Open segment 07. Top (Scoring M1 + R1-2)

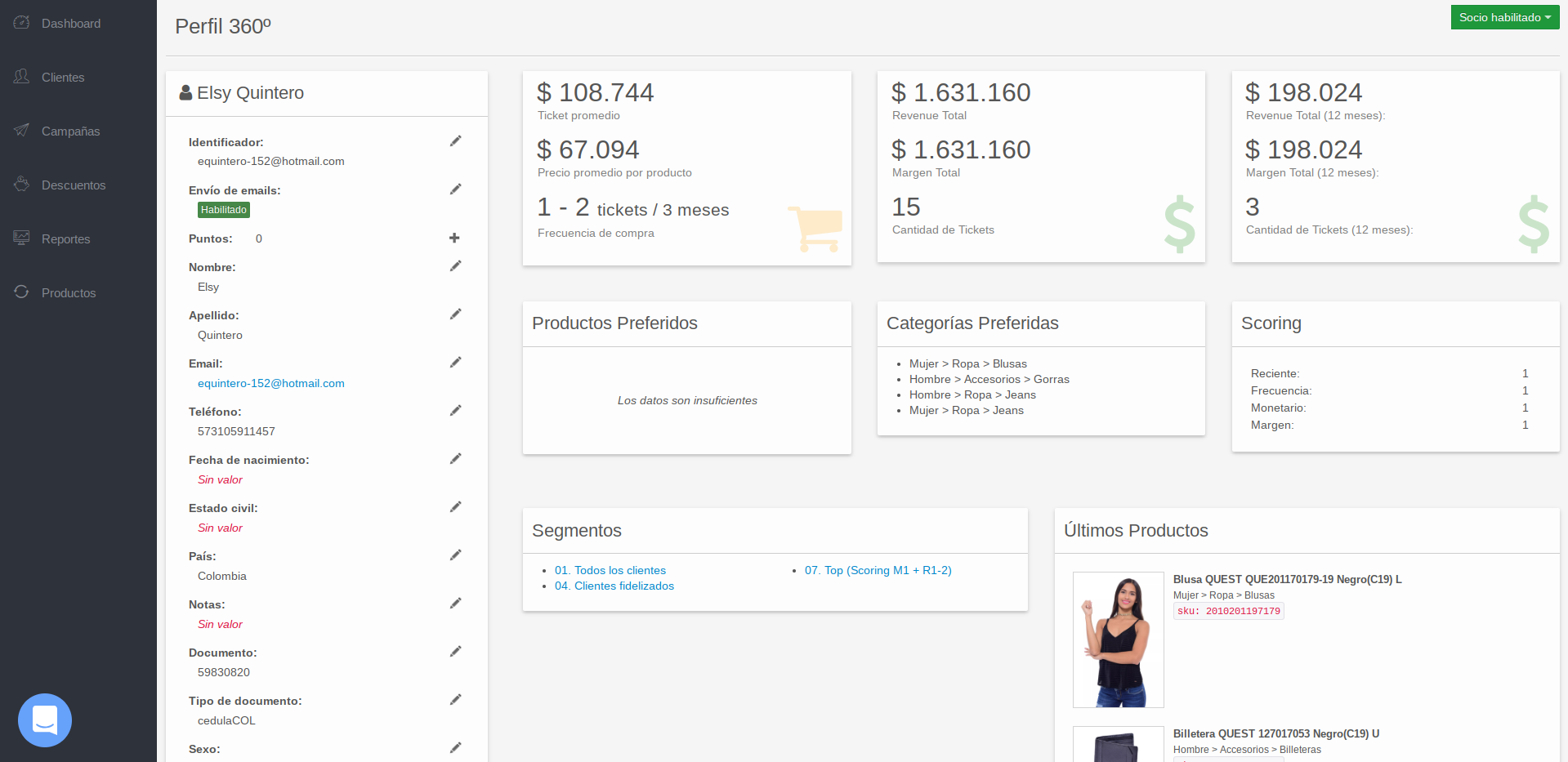[x=878, y=570]
